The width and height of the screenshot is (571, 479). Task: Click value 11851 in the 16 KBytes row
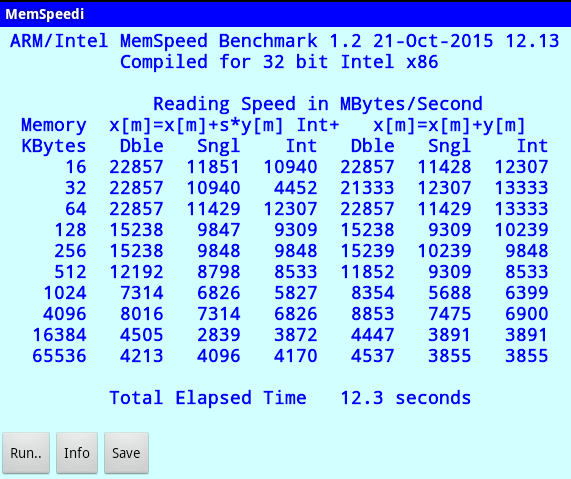coord(213,167)
